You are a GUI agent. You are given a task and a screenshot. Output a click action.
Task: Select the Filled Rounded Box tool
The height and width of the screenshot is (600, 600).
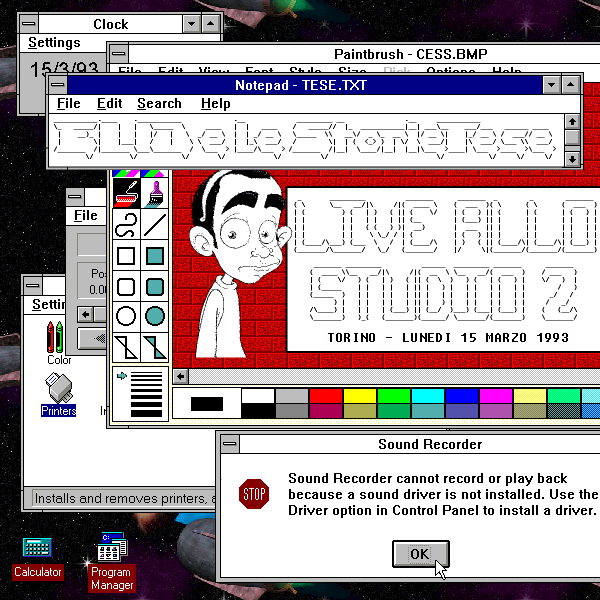point(155,287)
